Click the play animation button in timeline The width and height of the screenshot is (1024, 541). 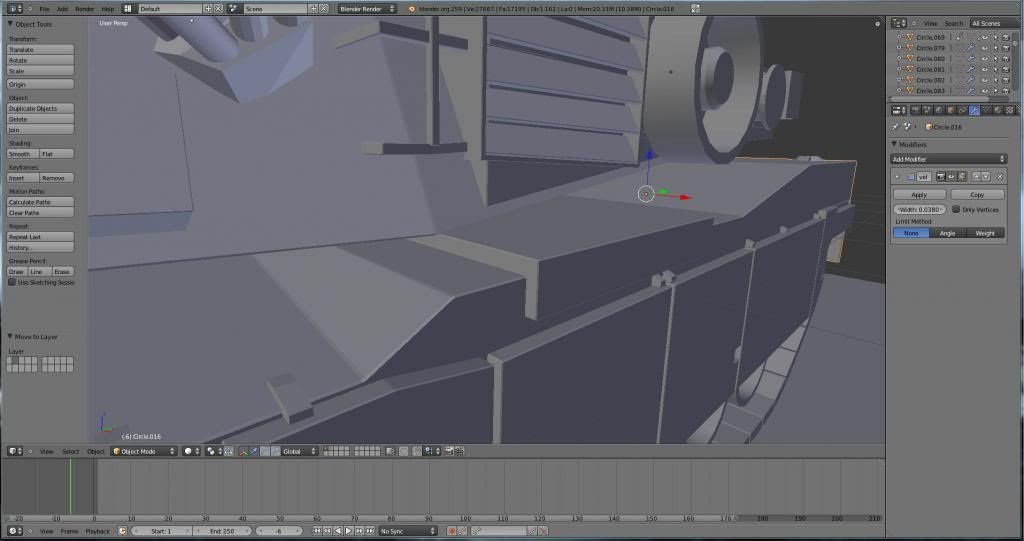[347, 531]
